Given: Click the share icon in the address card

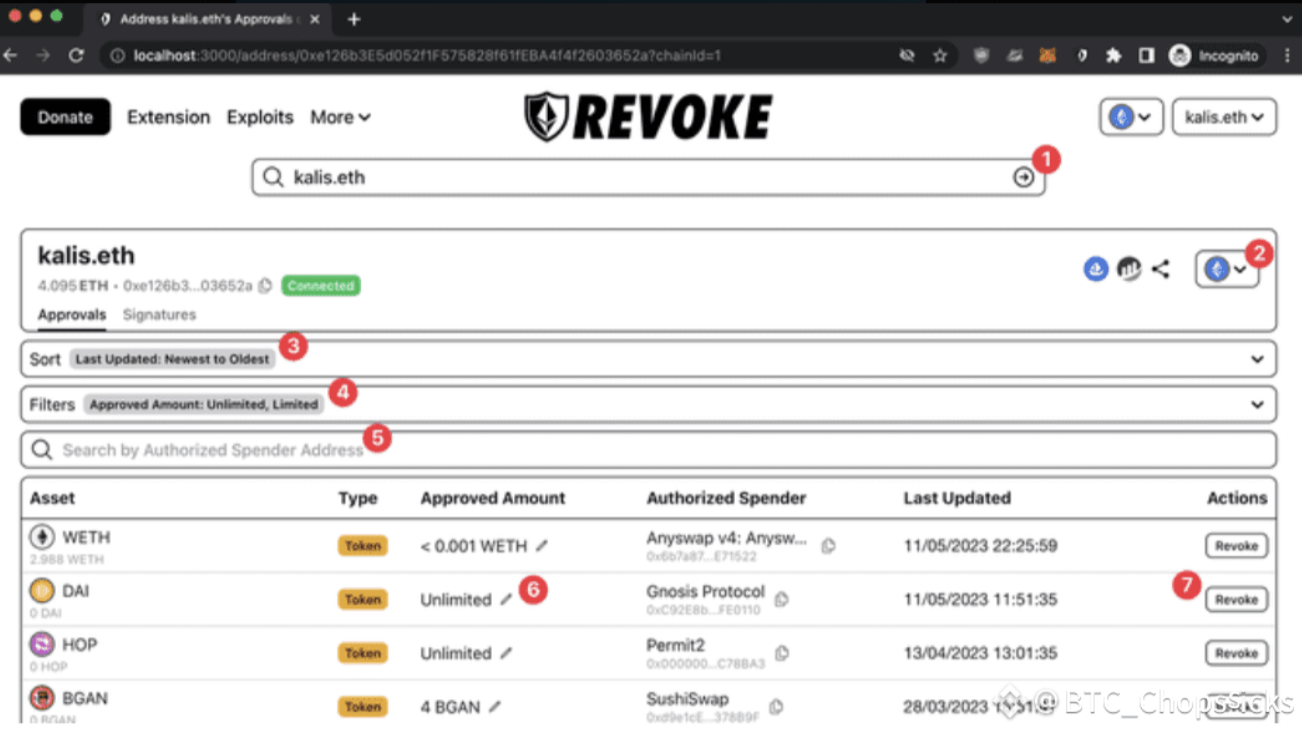Looking at the screenshot, I should pos(1160,269).
